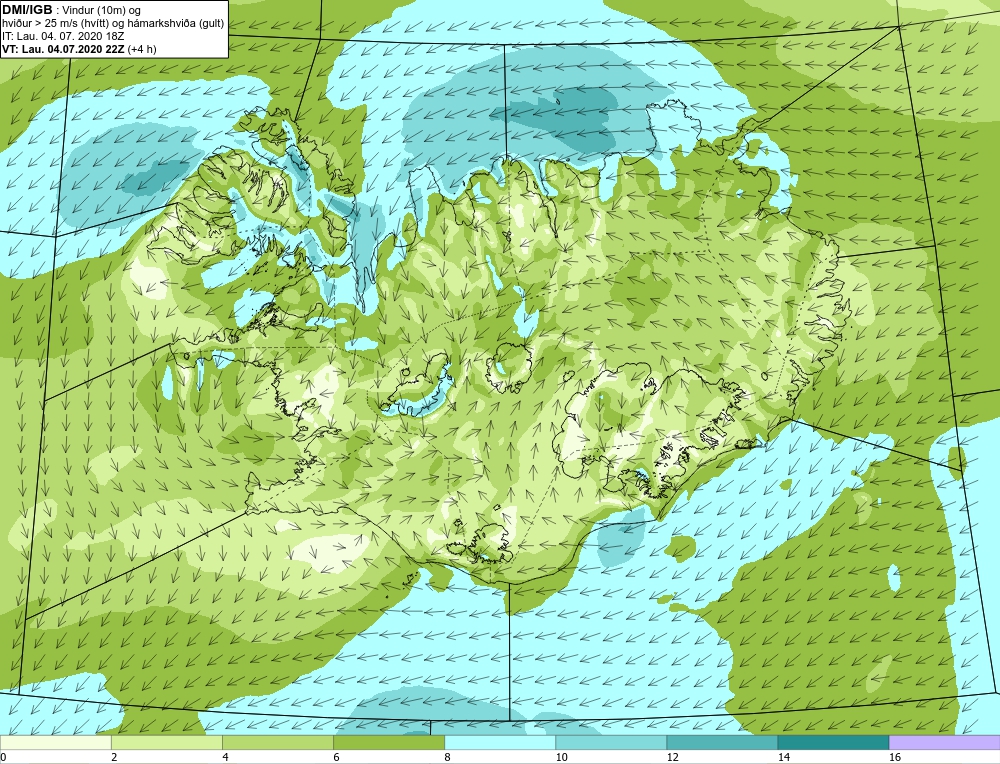Screen dimensions: 1000x764
Task: Click the 12–14 m/s darker teal legend swatch
Action: (x=721, y=742)
